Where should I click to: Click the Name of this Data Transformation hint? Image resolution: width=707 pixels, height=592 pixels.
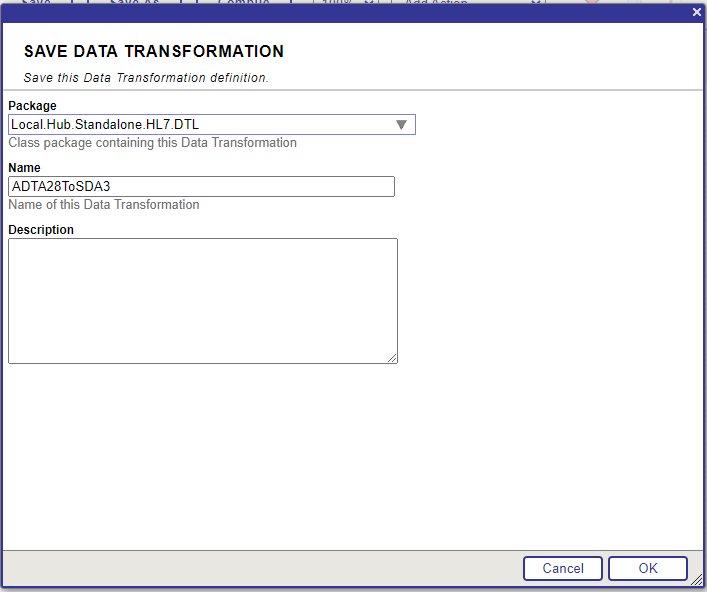coord(104,205)
